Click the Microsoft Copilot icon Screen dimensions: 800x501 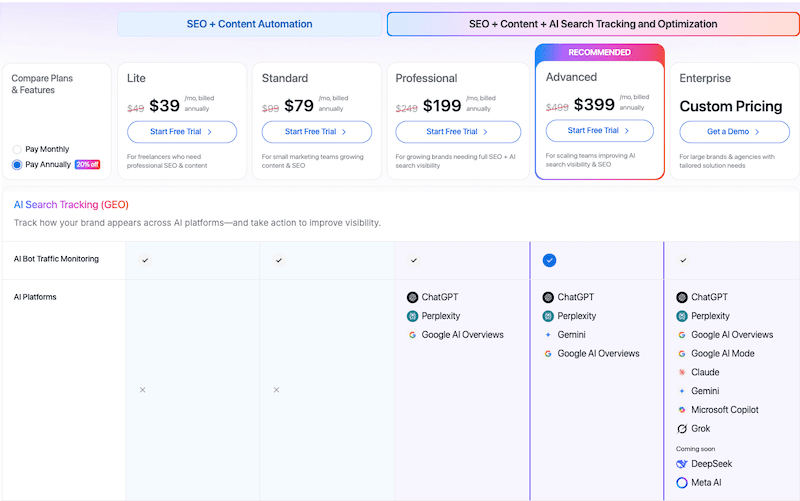pos(682,410)
